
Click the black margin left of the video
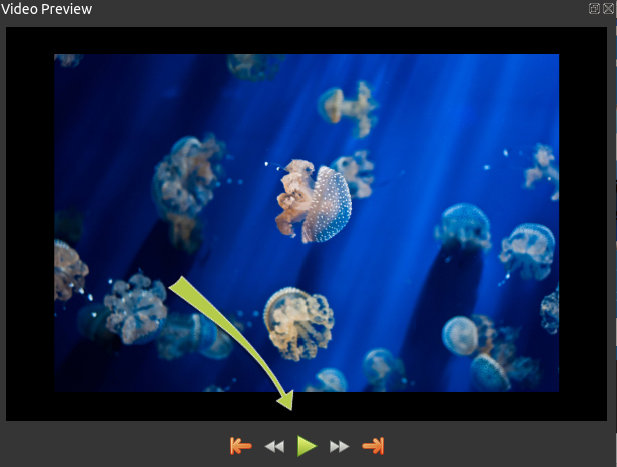pyautogui.click(x=29, y=222)
